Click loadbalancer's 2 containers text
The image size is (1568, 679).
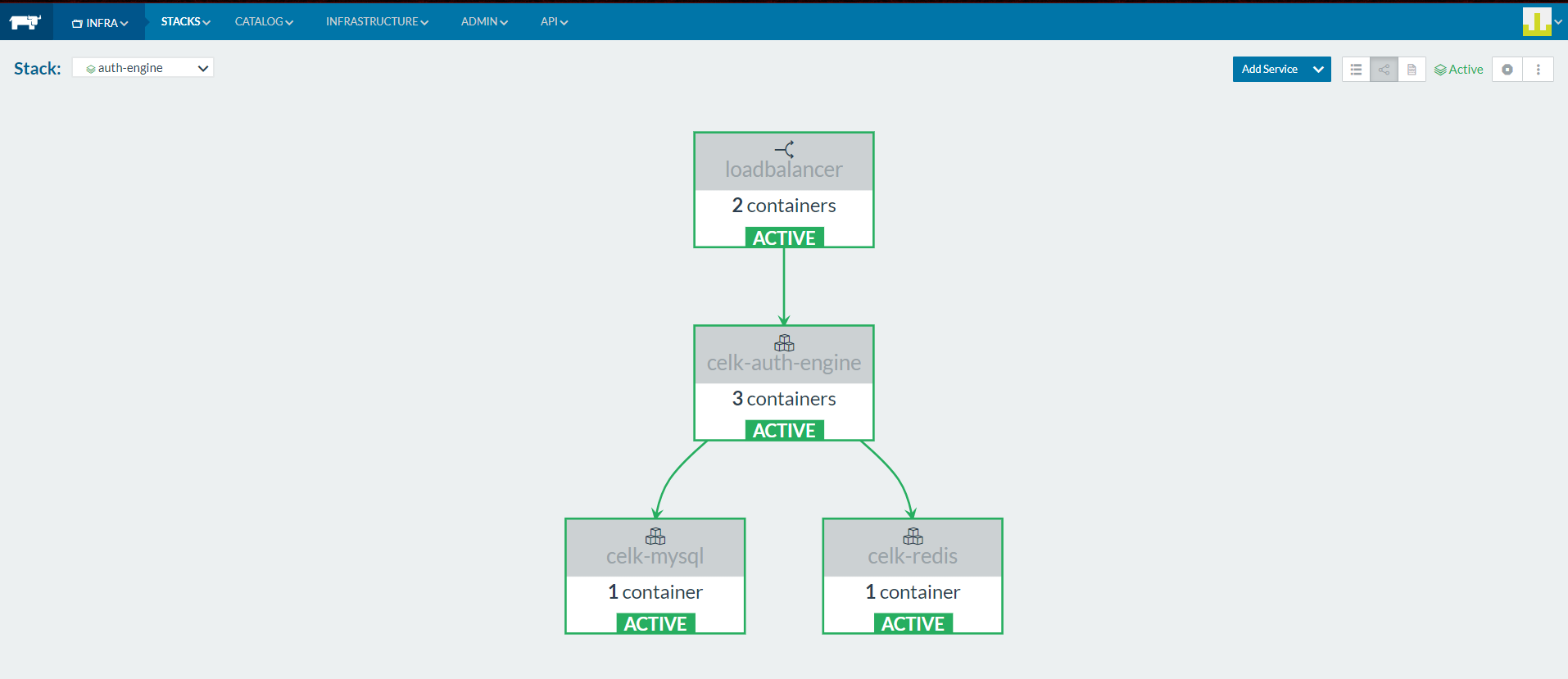point(784,206)
